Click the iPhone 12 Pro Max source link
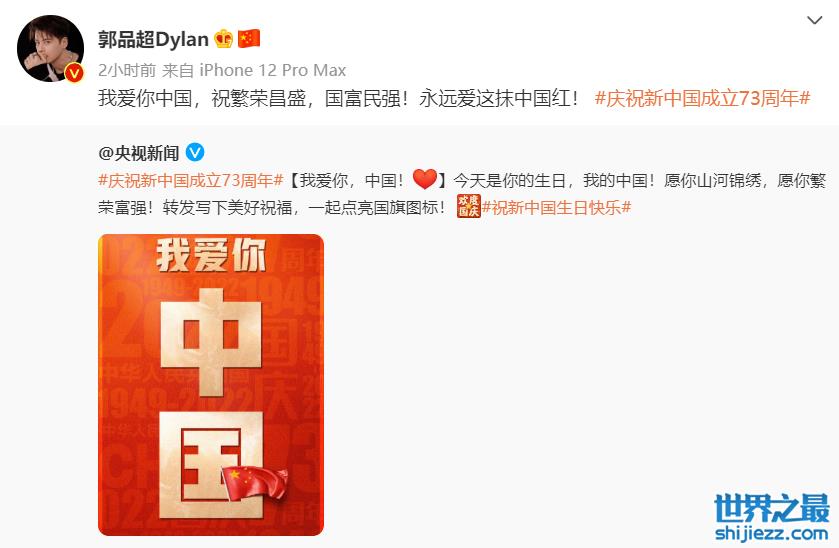This screenshot has height=548, width=839. point(272,70)
